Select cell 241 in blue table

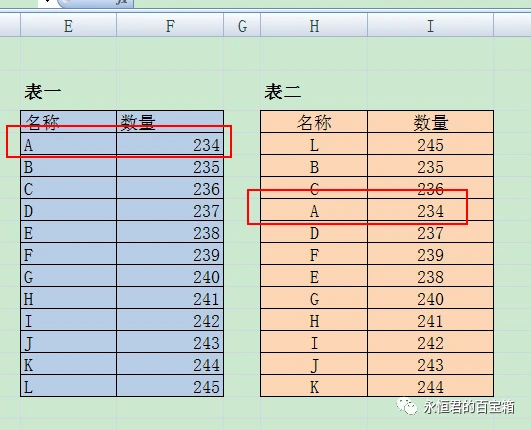point(170,298)
